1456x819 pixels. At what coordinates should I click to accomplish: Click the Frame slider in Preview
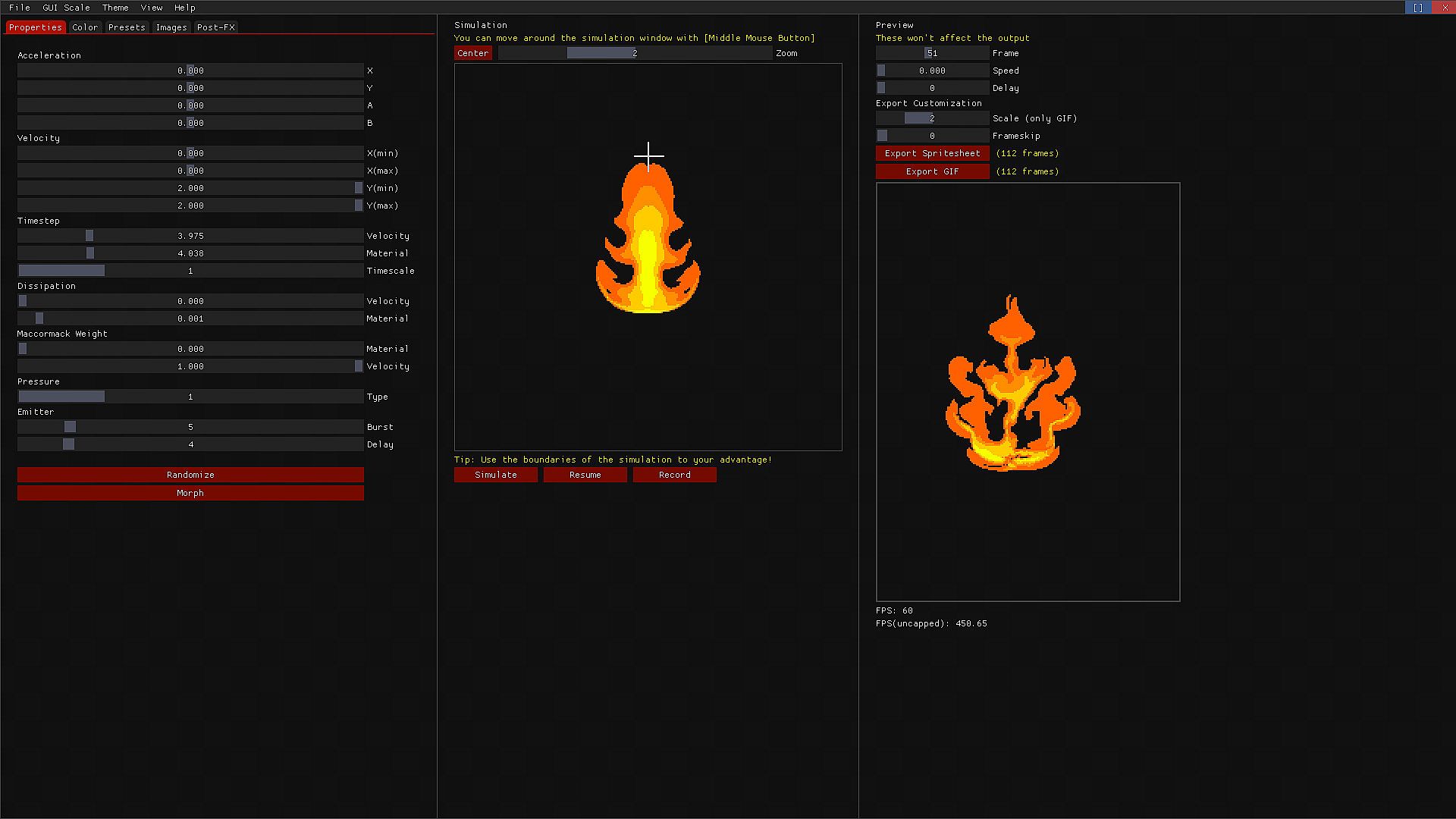pyautogui.click(x=932, y=53)
